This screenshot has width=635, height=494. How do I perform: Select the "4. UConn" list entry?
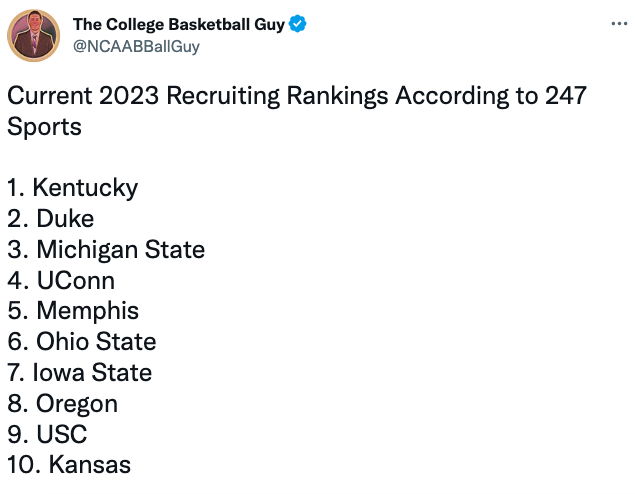(61, 280)
